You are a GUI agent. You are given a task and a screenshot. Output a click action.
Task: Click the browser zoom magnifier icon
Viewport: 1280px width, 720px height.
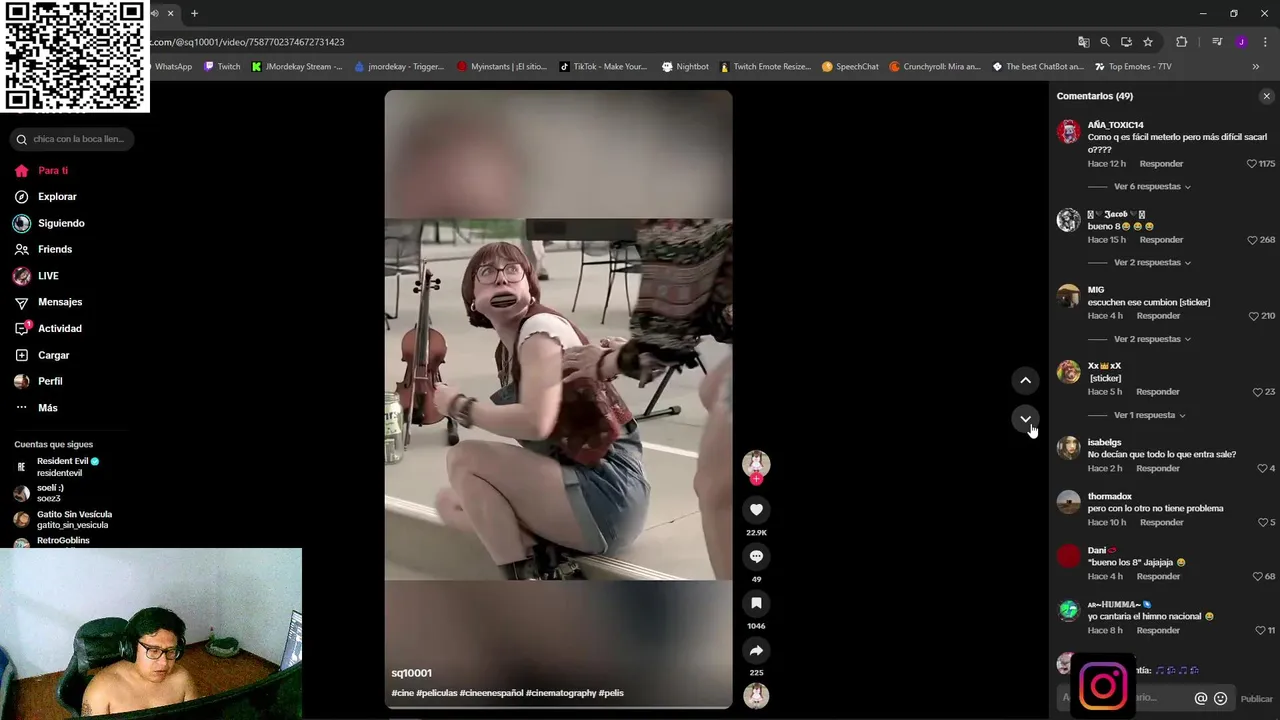click(1105, 42)
